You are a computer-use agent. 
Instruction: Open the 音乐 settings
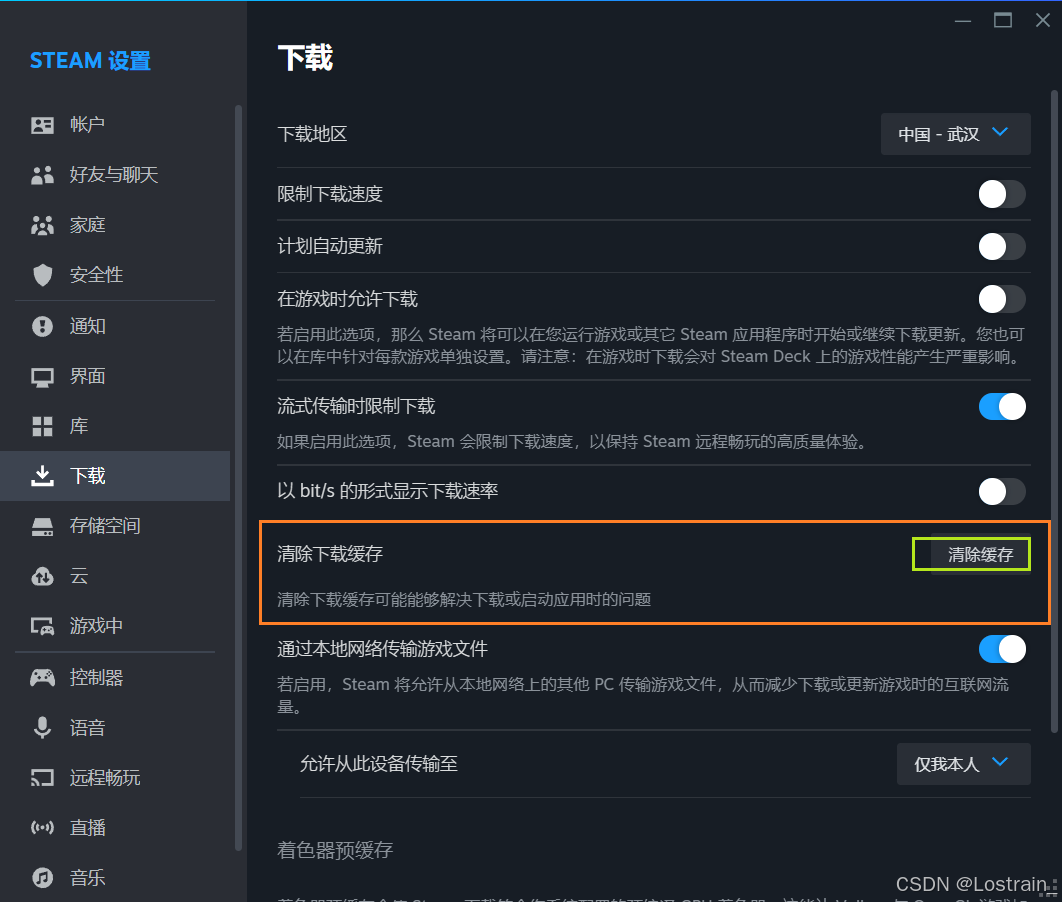pyautogui.click(x=115, y=878)
